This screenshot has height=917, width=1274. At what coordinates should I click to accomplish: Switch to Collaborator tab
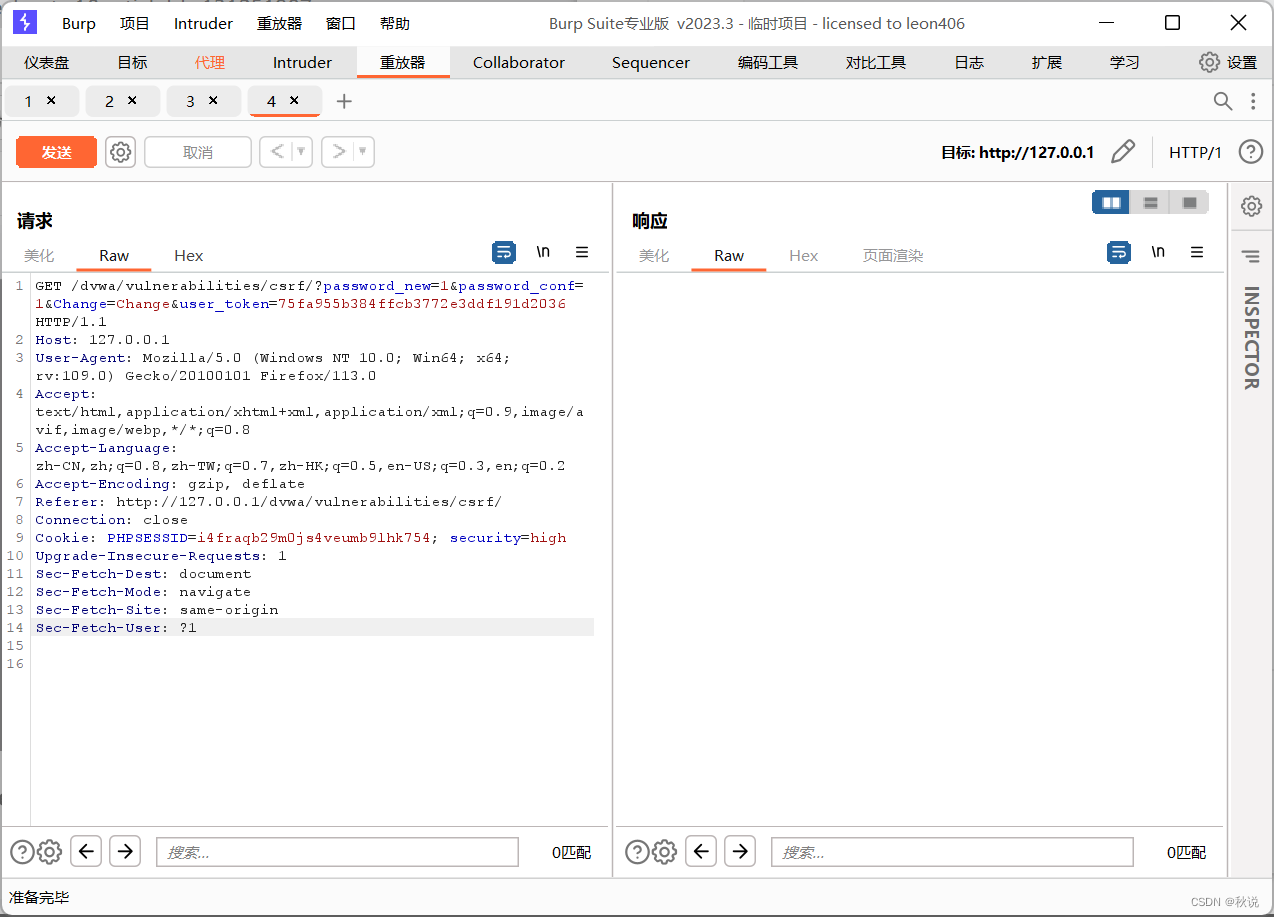click(519, 62)
